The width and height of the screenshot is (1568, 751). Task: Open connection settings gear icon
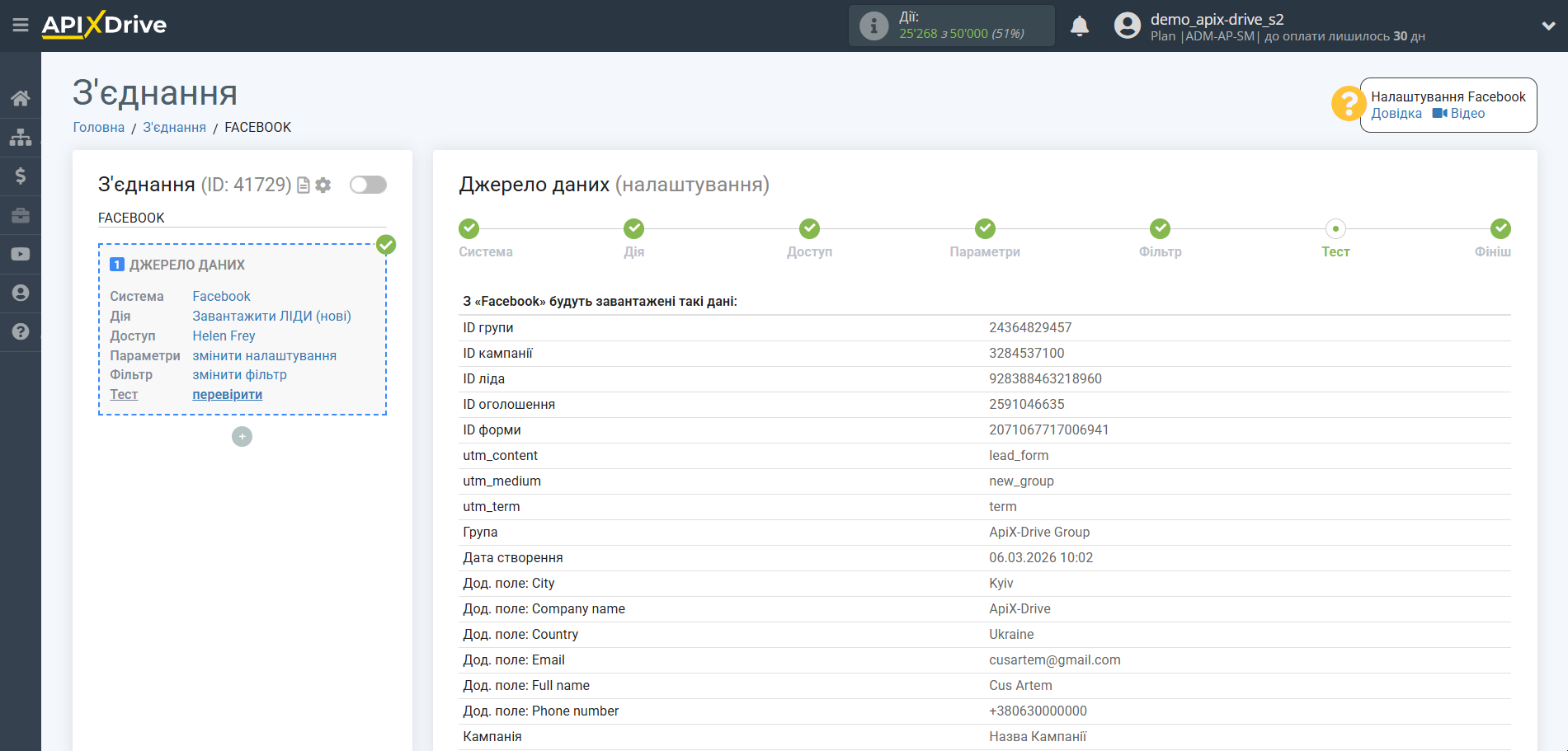323,185
